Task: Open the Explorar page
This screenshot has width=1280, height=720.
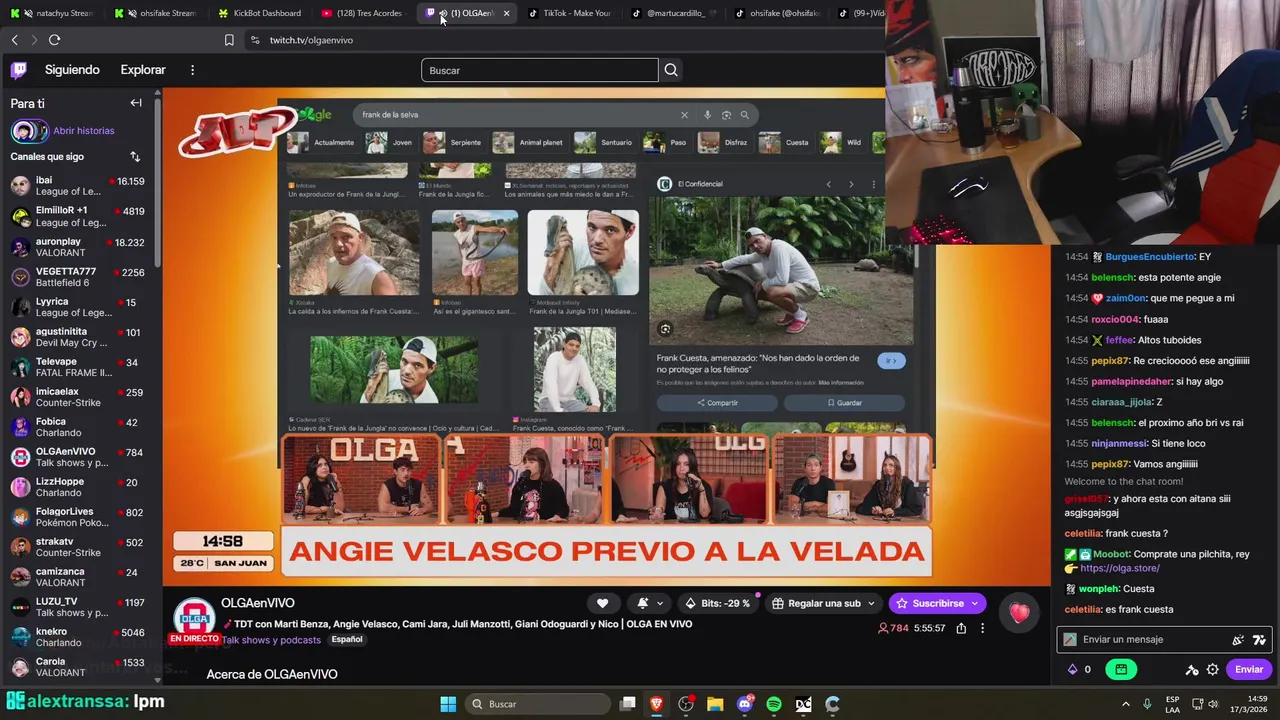Action: [x=143, y=70]
